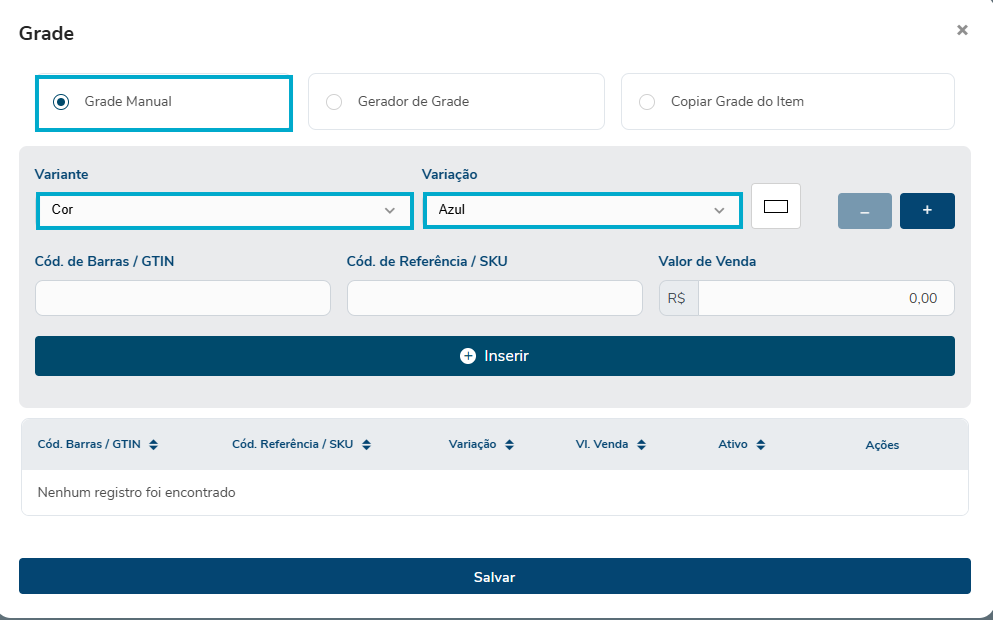The image size is (993, 620).
Task: Close the Grade dialog with X
Action: click(x=962, y=31)
